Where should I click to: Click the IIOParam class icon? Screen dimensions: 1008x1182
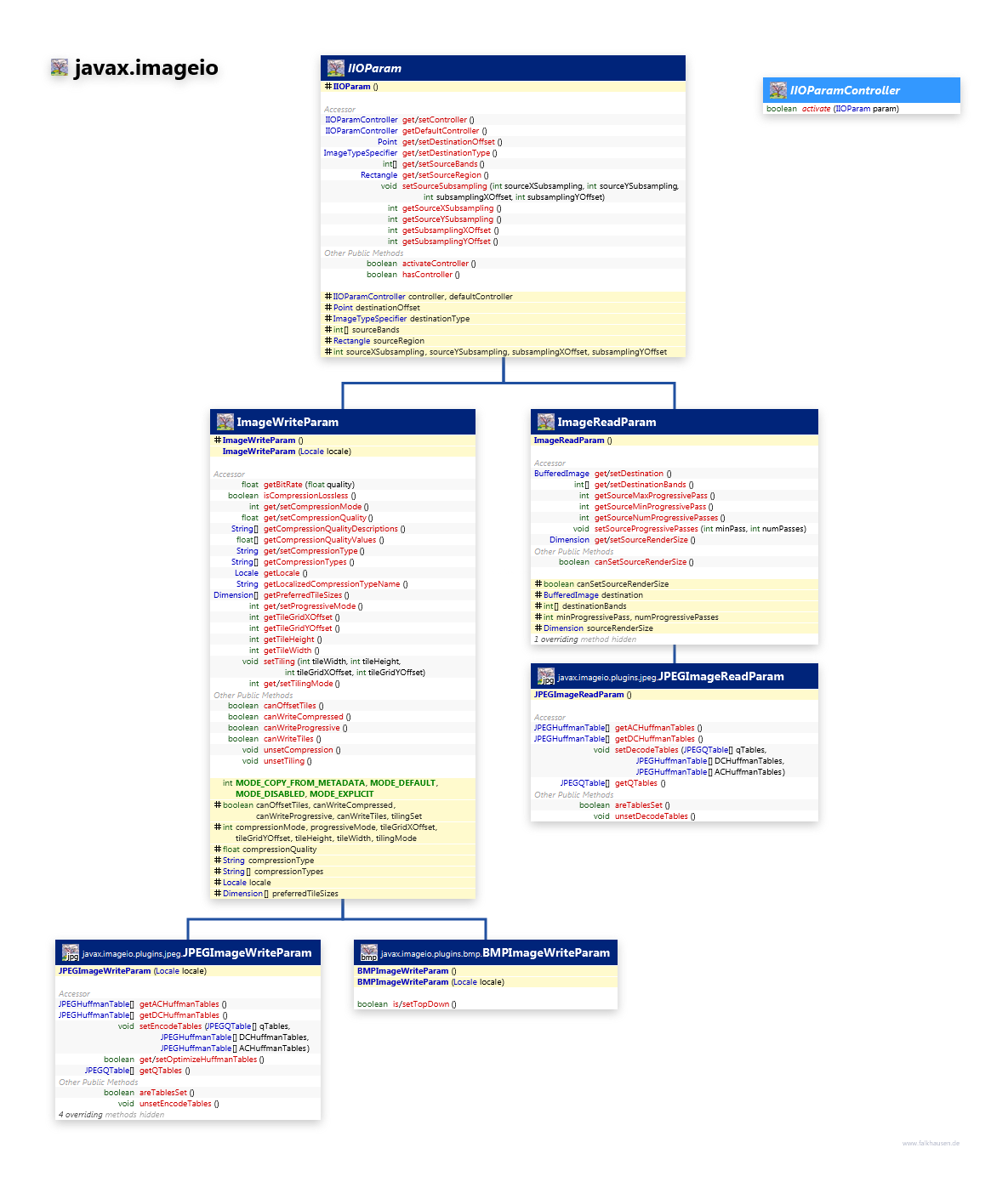pyautogui.click(x=336, y=68)
